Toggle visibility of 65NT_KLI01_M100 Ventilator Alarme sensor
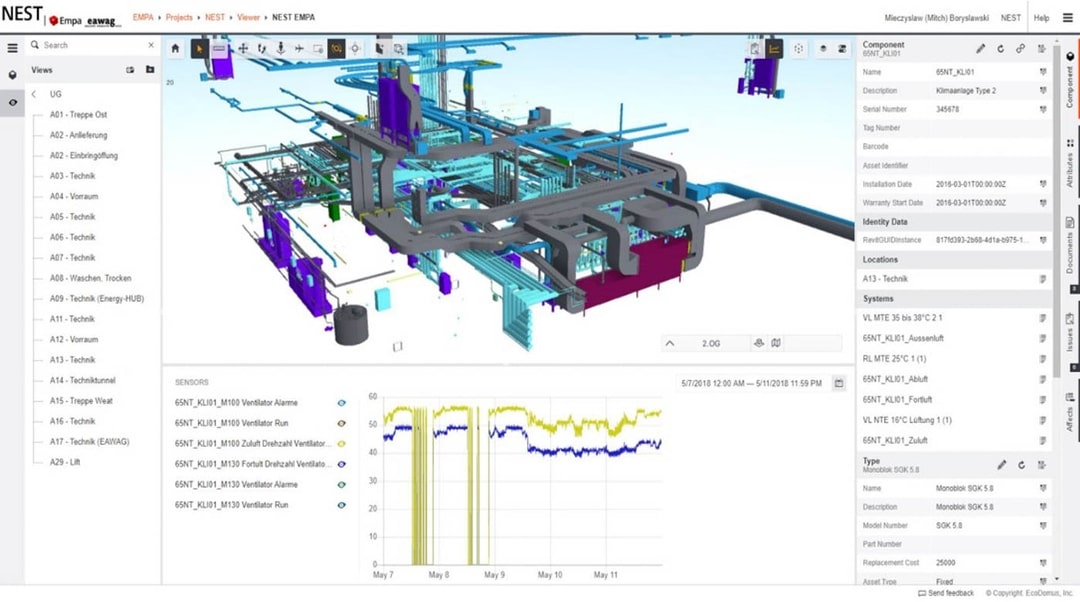This screenshot has height=602, width=1080. click(x=341, y=402)
